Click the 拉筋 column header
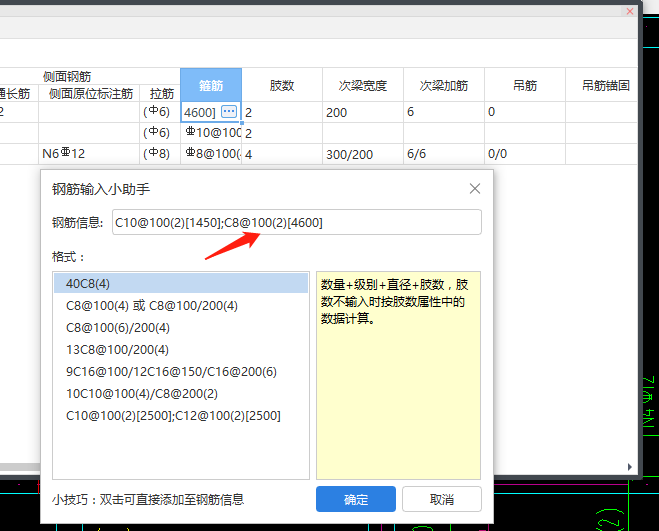Image resolution: width=659 pixels, height=531 pixels. (x=160, y=93)
